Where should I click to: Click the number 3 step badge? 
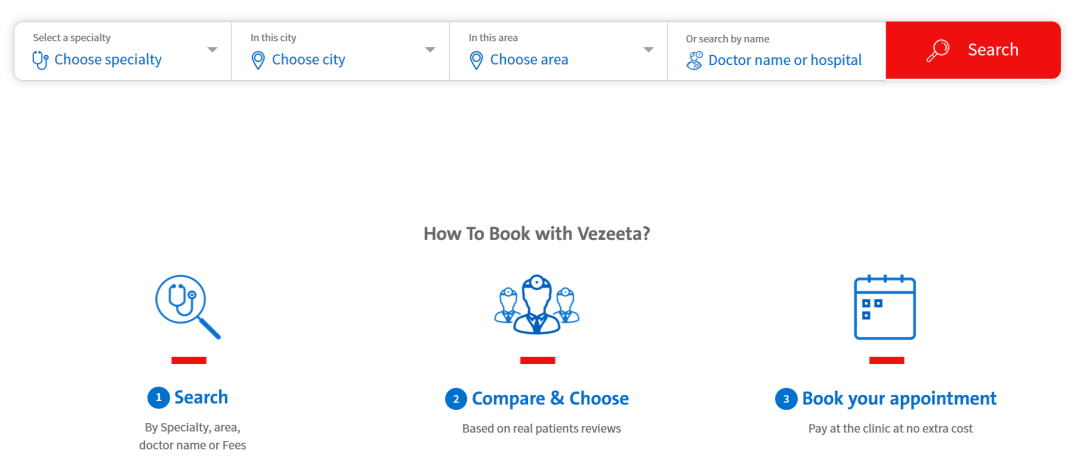[x=786, y=399]
